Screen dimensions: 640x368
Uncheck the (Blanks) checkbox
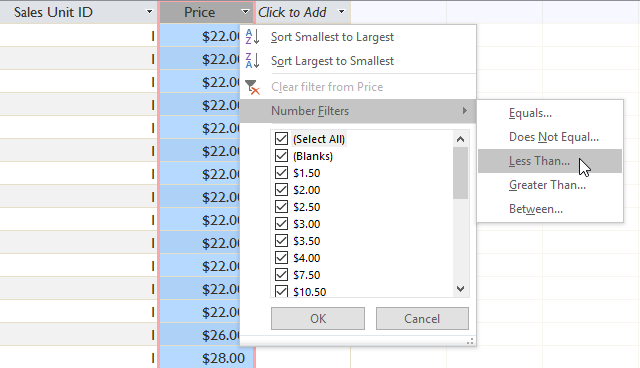281,156
